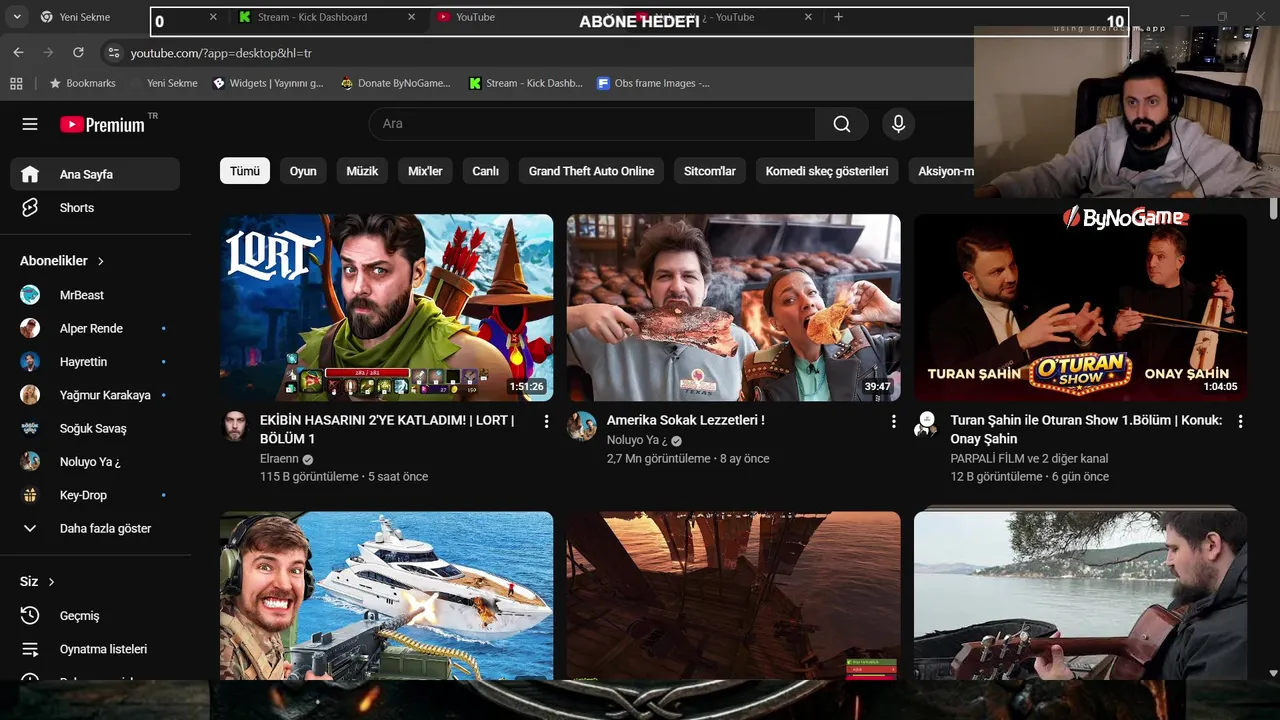Image resolution: width=1280 pixels, height=720 pixels.
Task: Click Elraenn channel name under video
Action: click(279, 459)
